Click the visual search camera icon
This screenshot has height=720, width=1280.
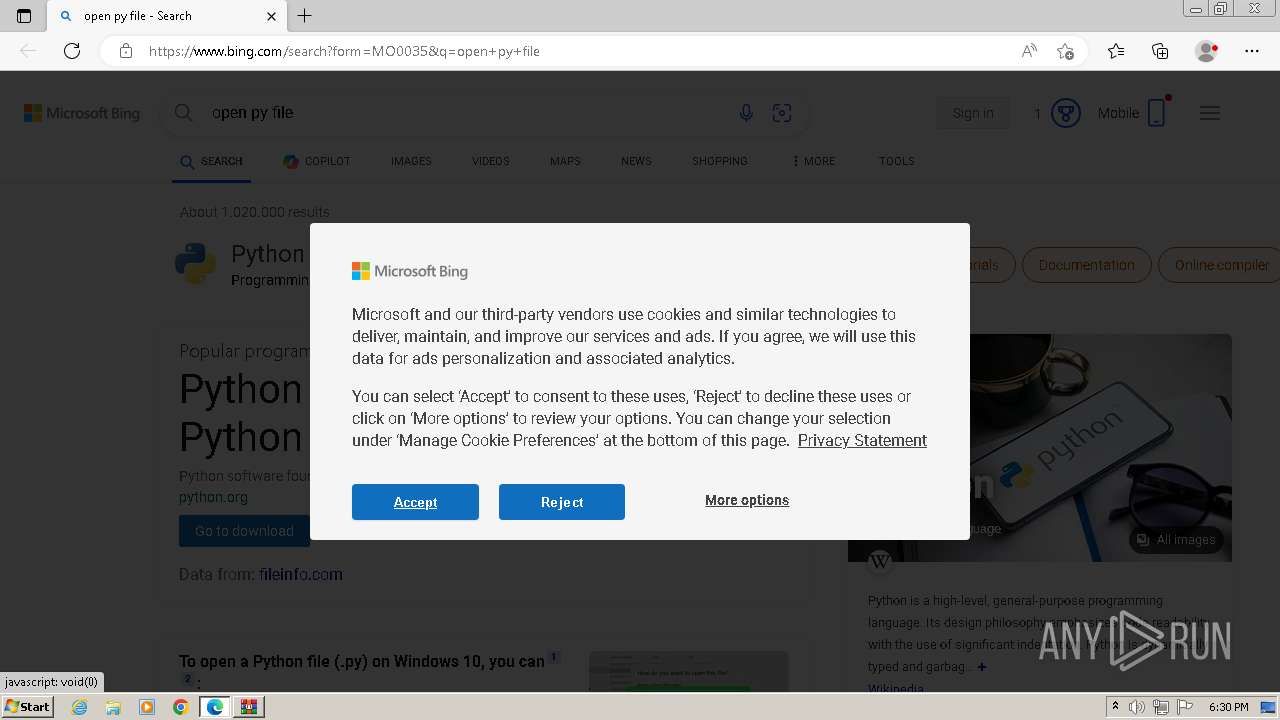[782, 113]
